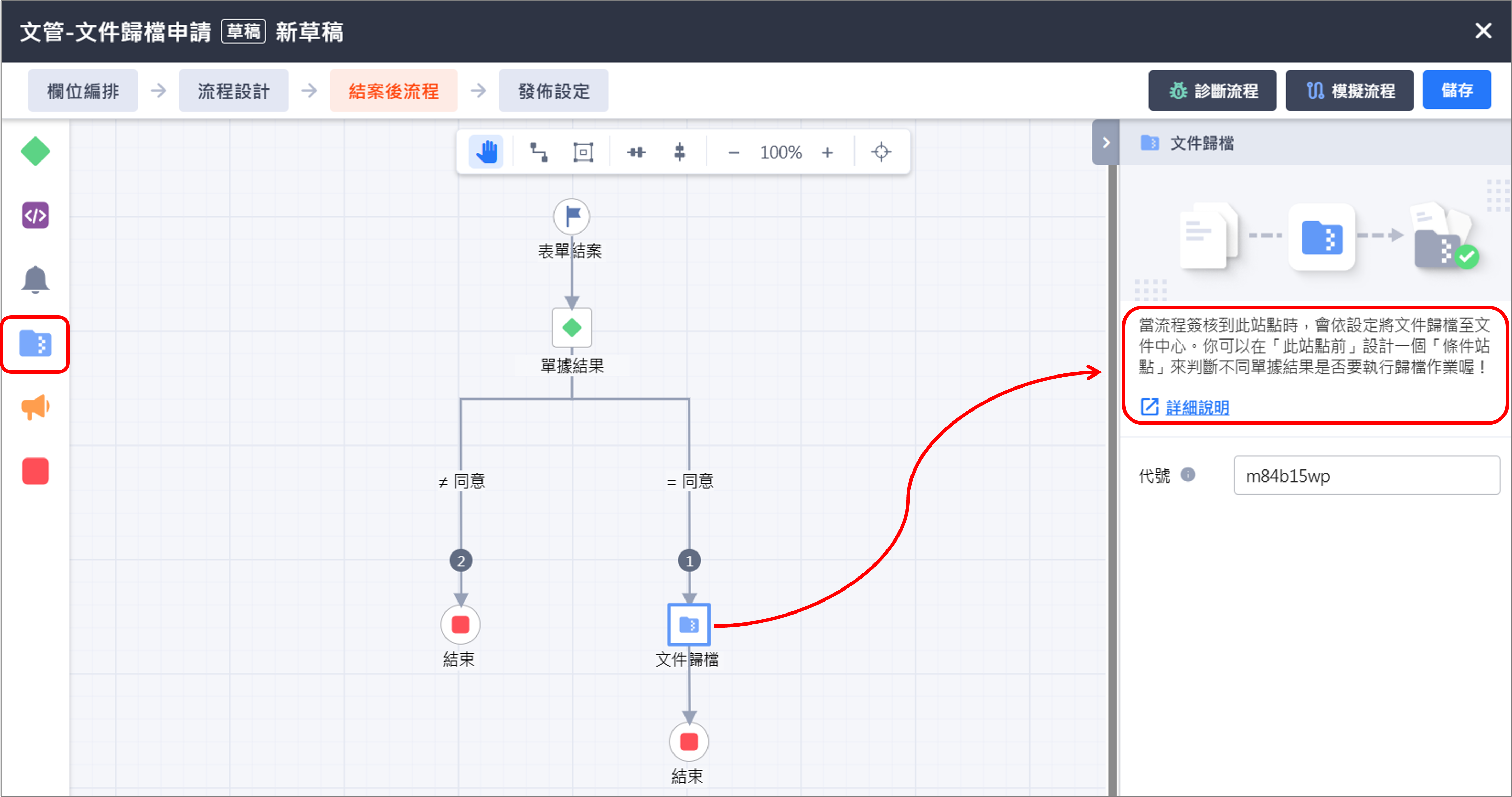Focus the 代號 input field

[1367, 475]
